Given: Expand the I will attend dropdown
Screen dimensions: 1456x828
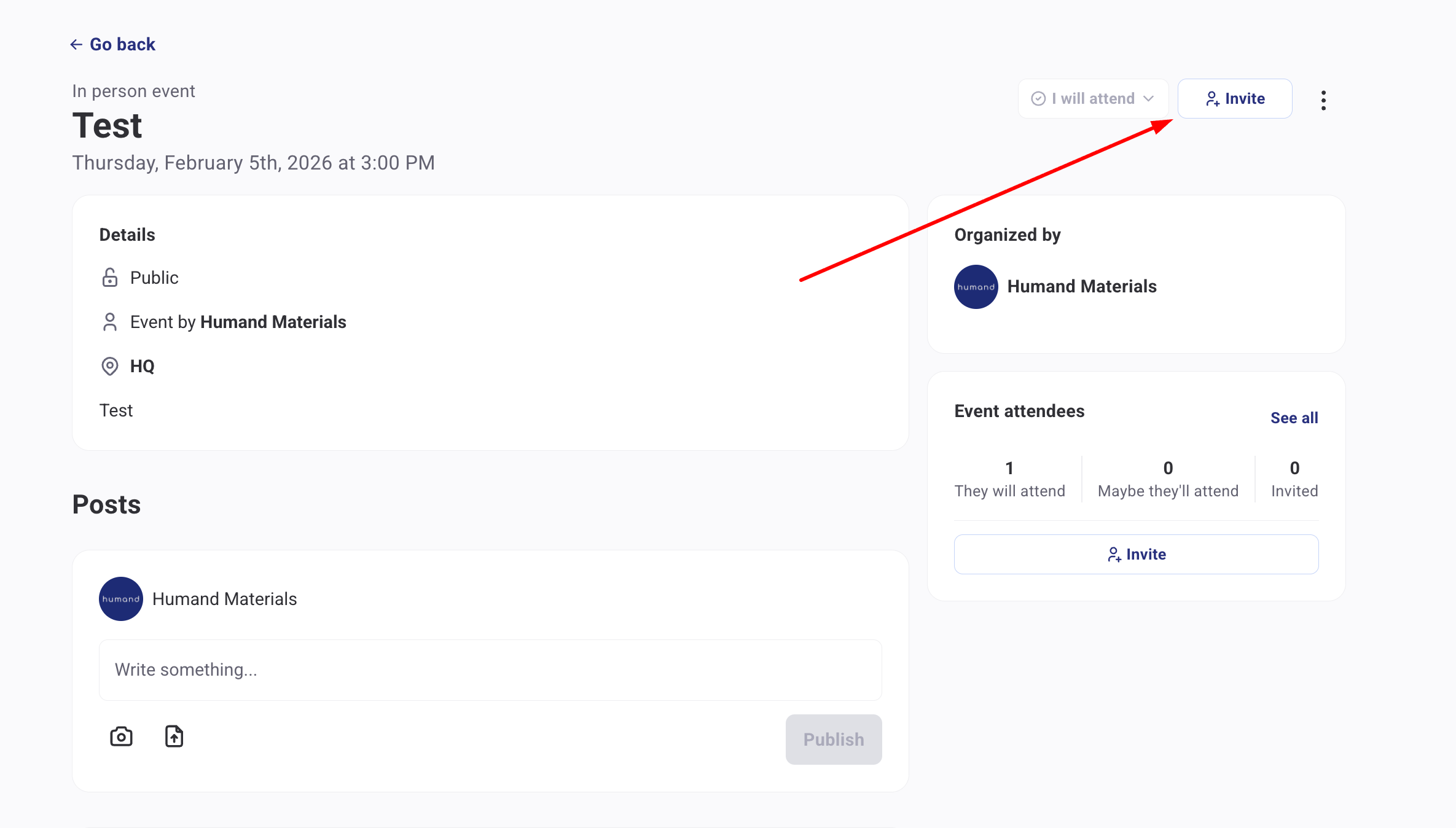Looking at the screenshot, I should [1092, 99].
